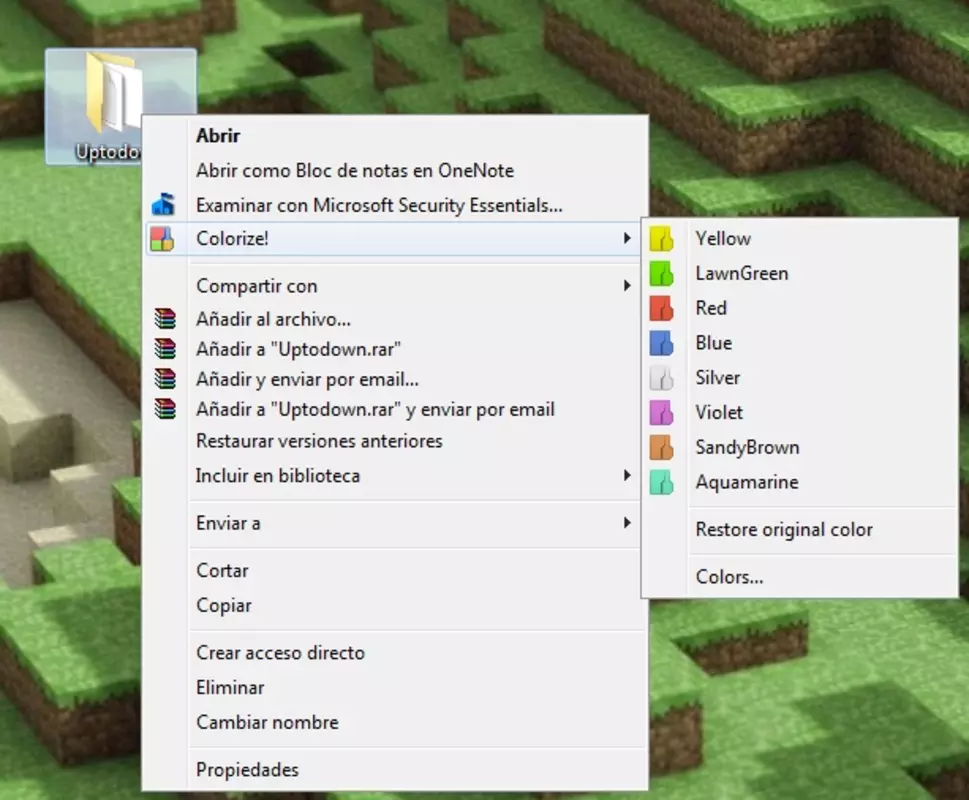Screen dimensions: 969x800
Task: Open the Colors... dialog entry
Action: tap(729, 577)
